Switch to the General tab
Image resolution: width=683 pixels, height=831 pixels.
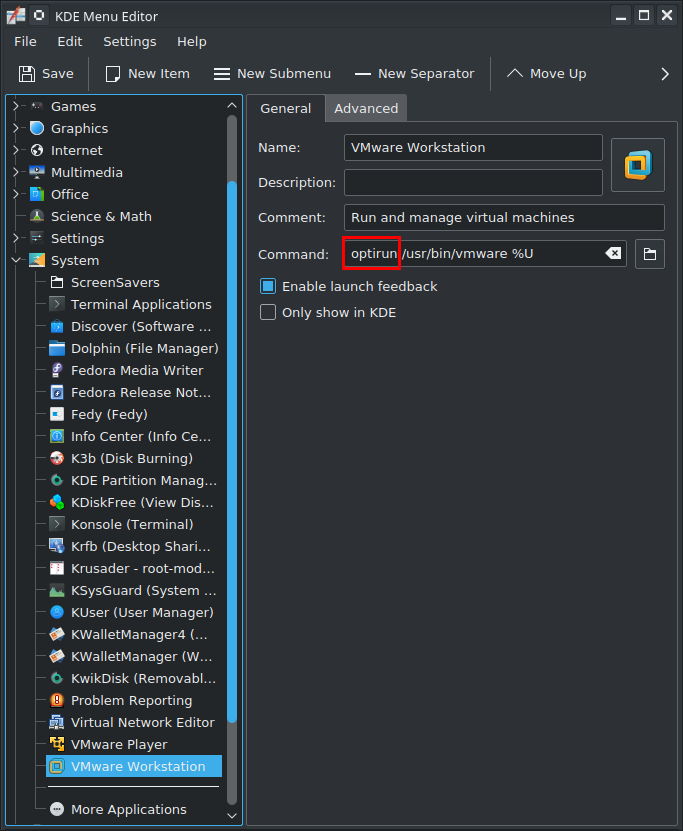tap(286, 109)
